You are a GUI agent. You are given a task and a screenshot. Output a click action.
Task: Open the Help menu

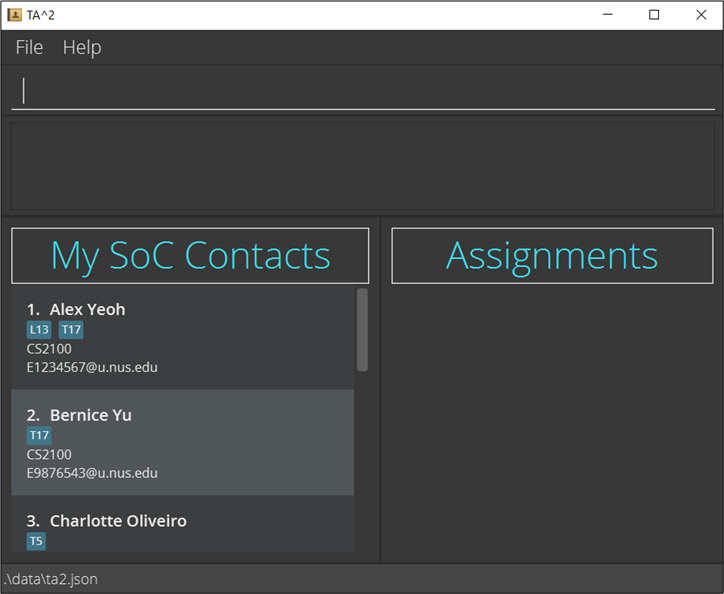pos(81,47)
